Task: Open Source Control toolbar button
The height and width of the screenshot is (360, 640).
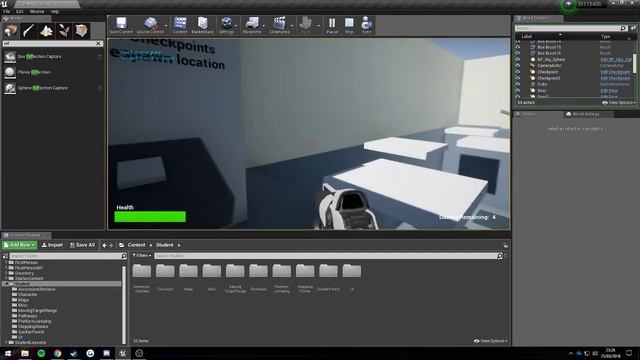Action: (150, 25)
